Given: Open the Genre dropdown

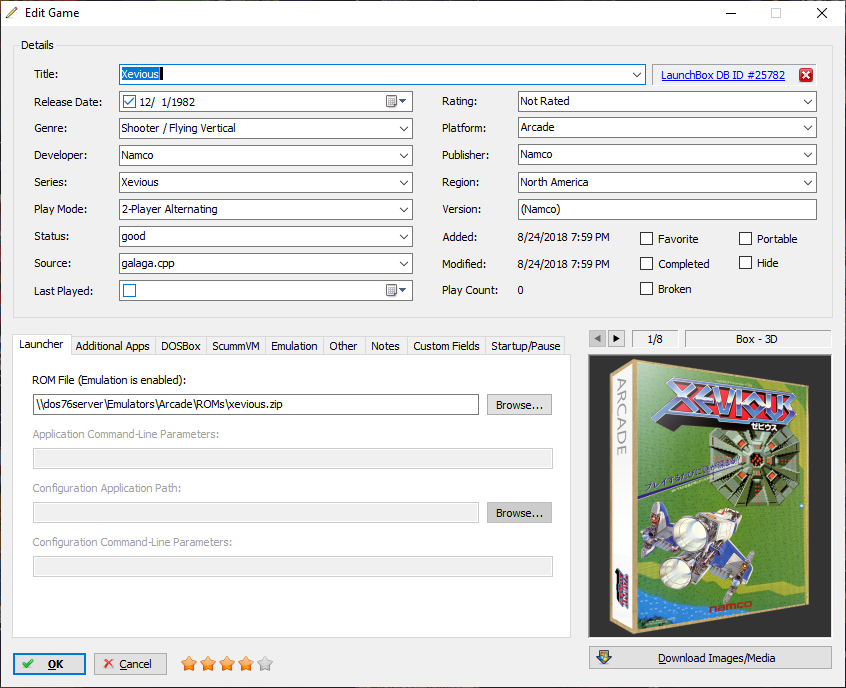Looking at the screenshot, I should coord(404,128).
